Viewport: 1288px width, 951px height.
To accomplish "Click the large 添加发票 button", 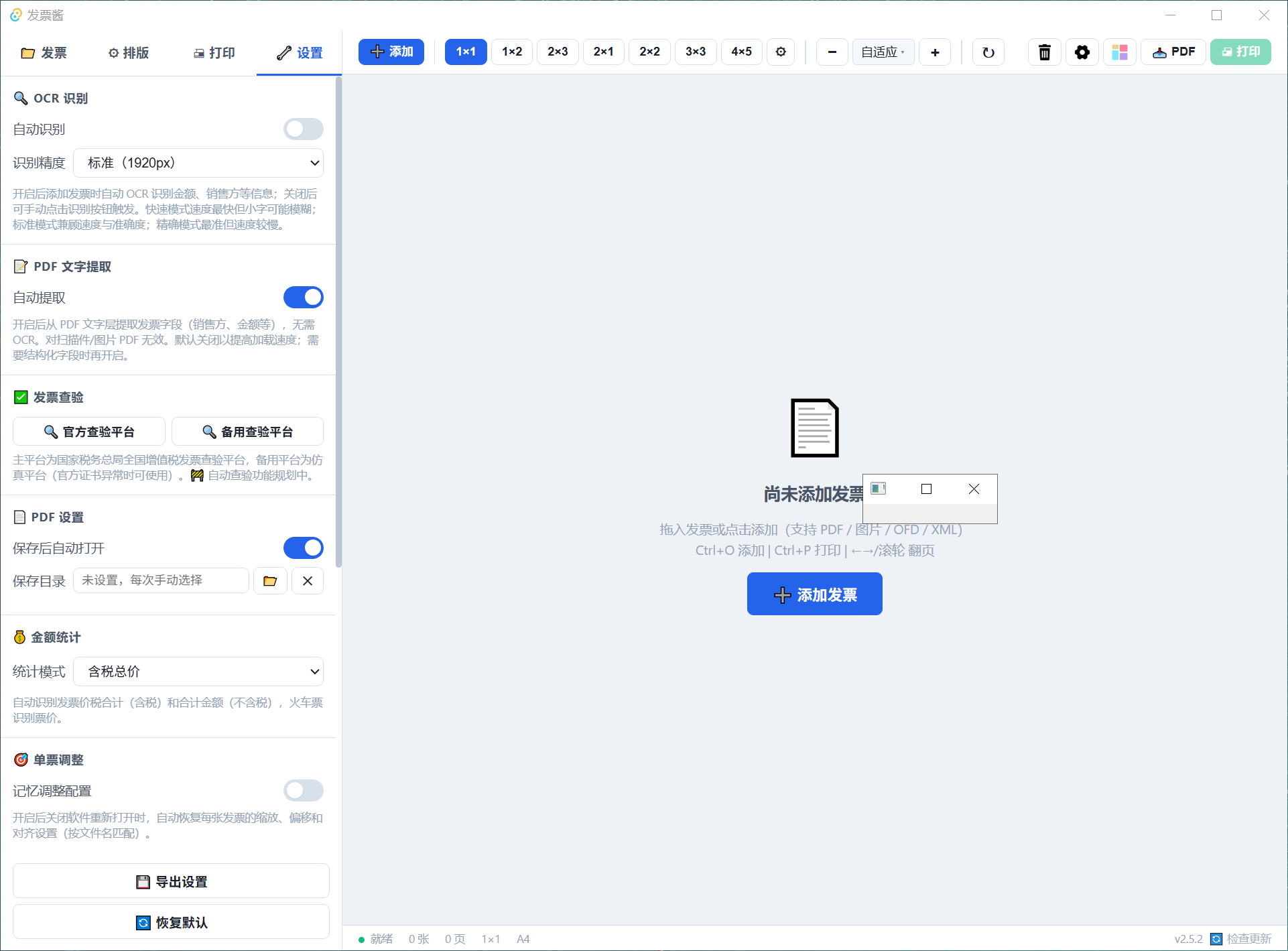I will 814,594.
